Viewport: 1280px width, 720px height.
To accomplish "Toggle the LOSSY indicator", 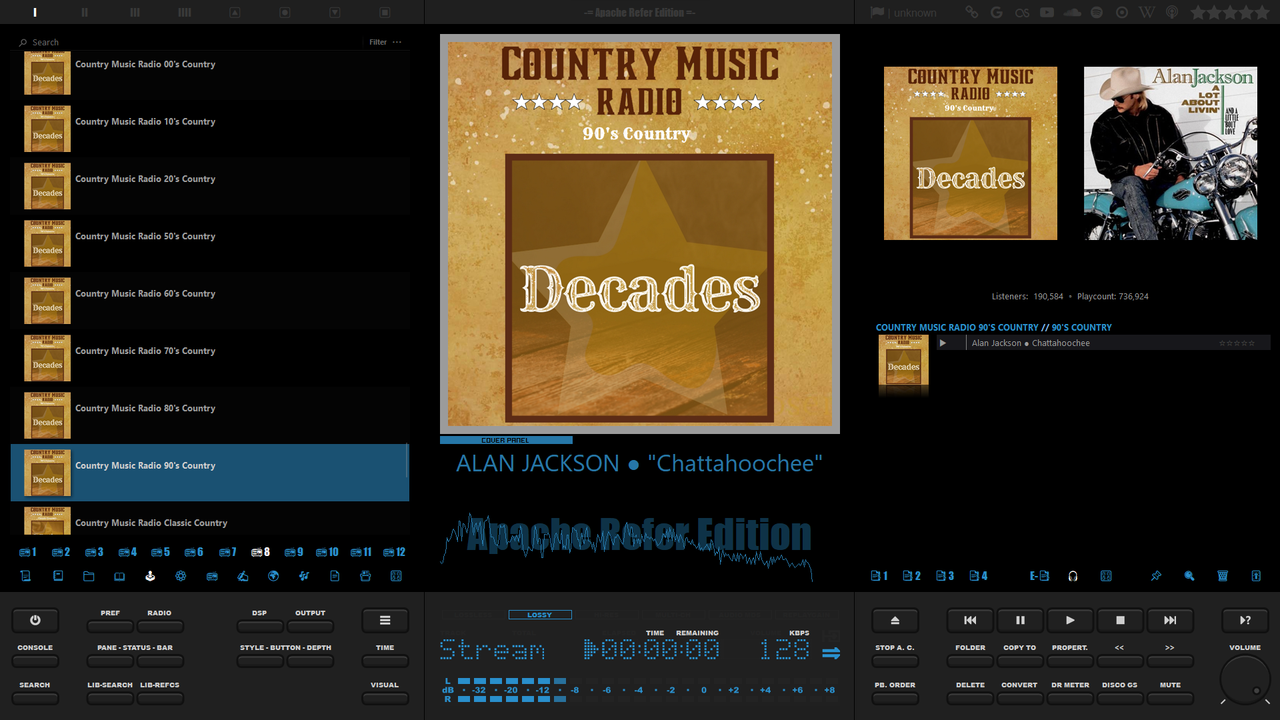I will point(540,615).
